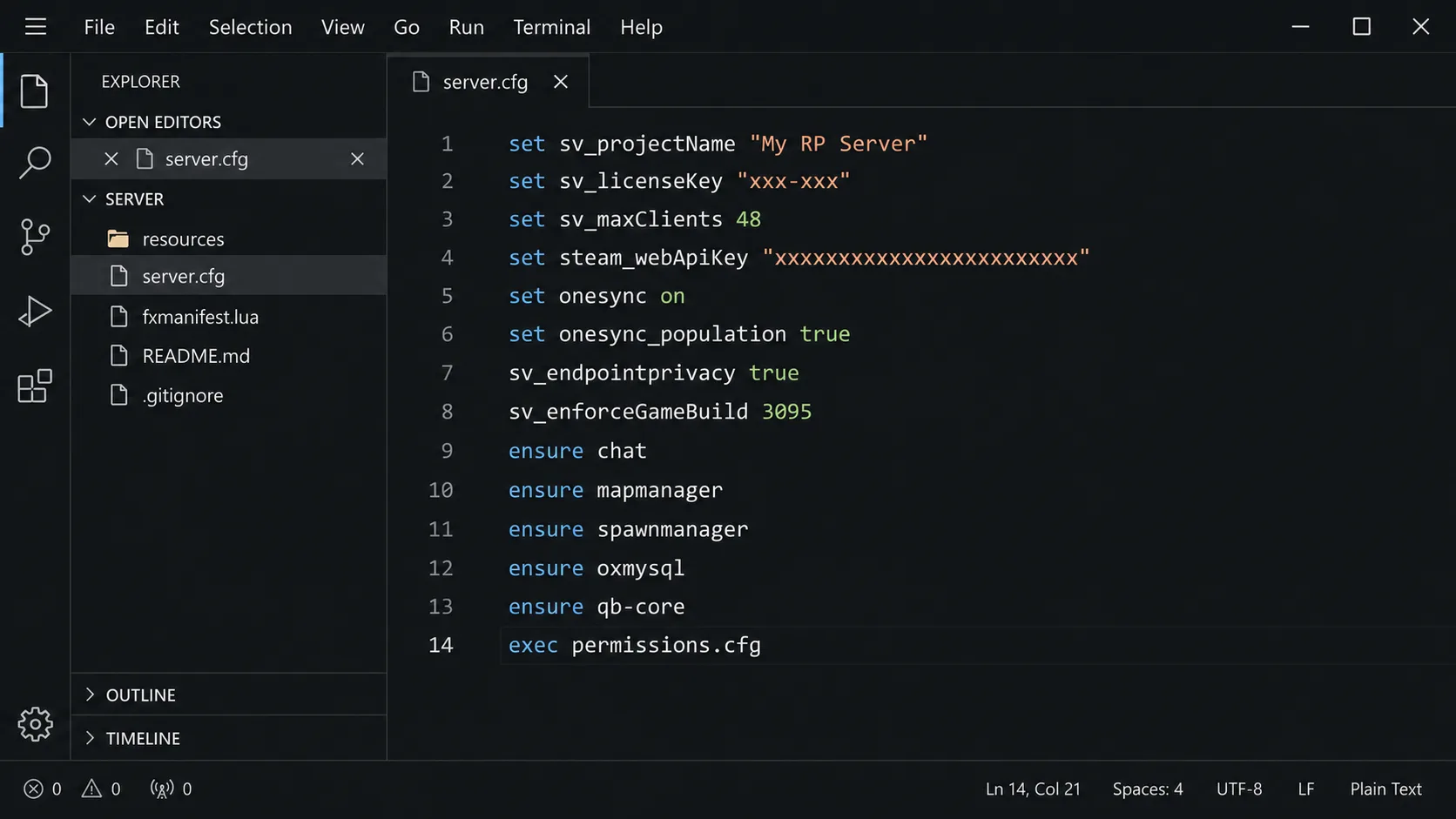Open .gitignore from the file tree
The width and height of the screenshot is (1456, 819).
[228, 395]
